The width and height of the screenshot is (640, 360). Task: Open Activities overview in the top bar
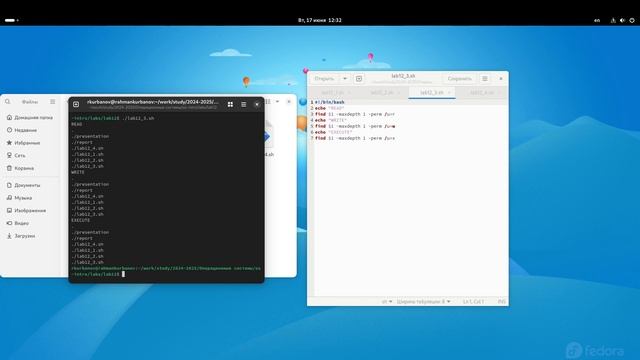pos(11,20)
